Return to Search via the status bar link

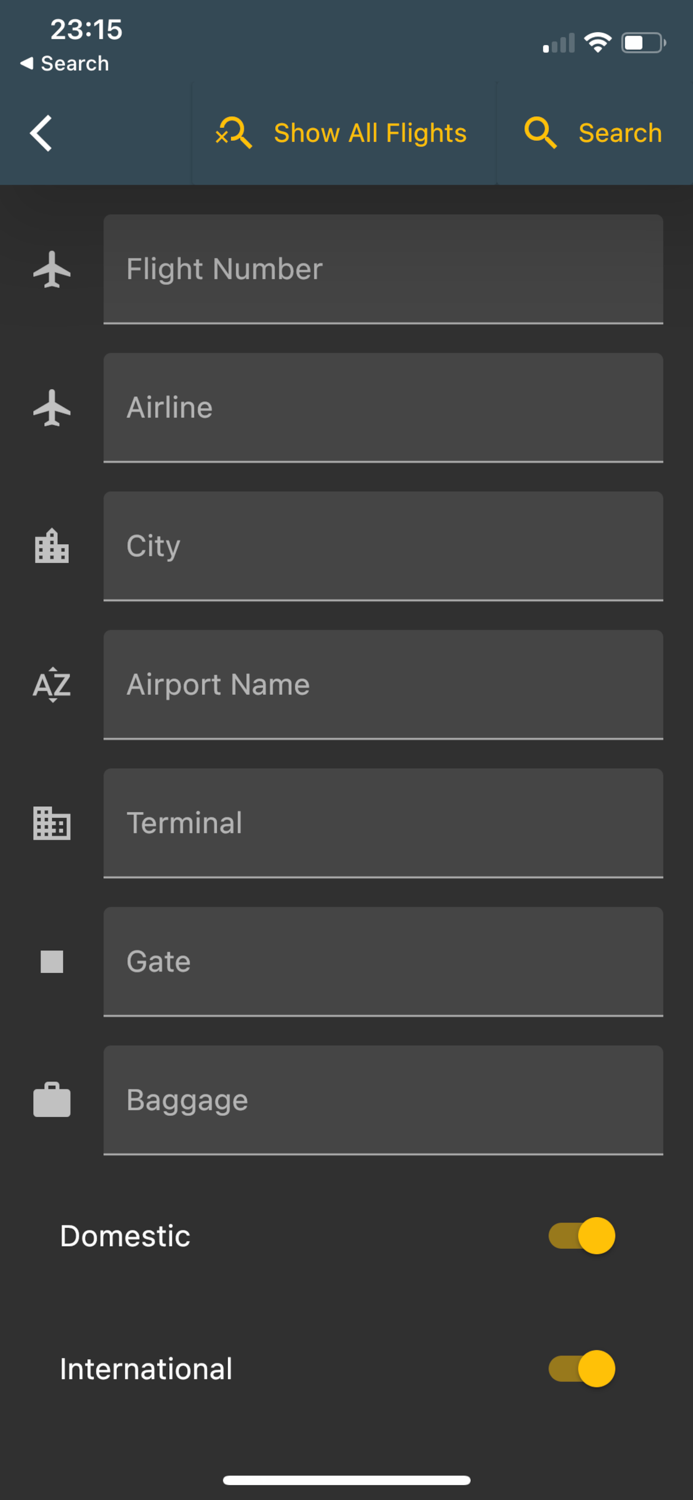point(64,63)
